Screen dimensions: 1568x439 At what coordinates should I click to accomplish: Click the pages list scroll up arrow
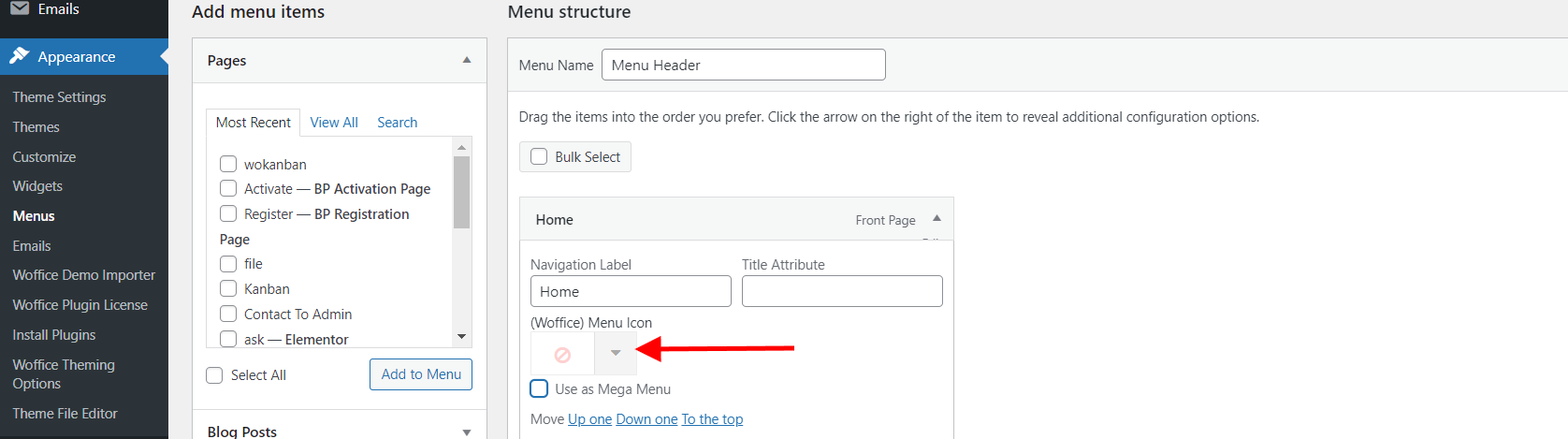[x=461, y=147]
